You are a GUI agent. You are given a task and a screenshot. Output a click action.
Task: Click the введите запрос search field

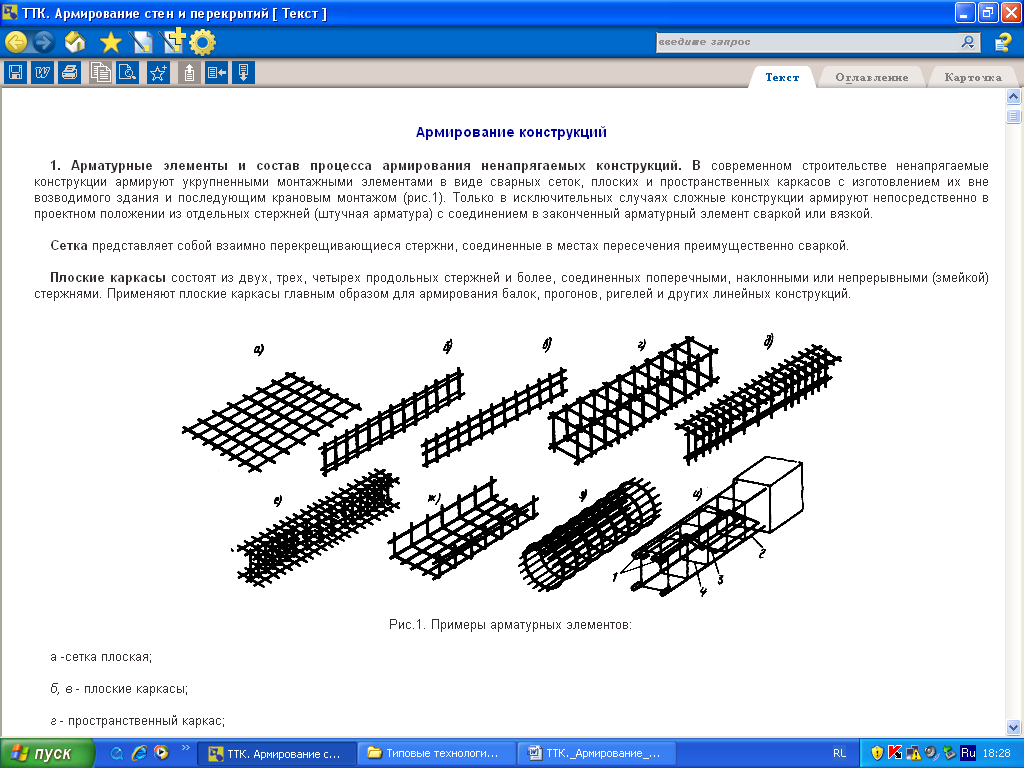(806, 42)
